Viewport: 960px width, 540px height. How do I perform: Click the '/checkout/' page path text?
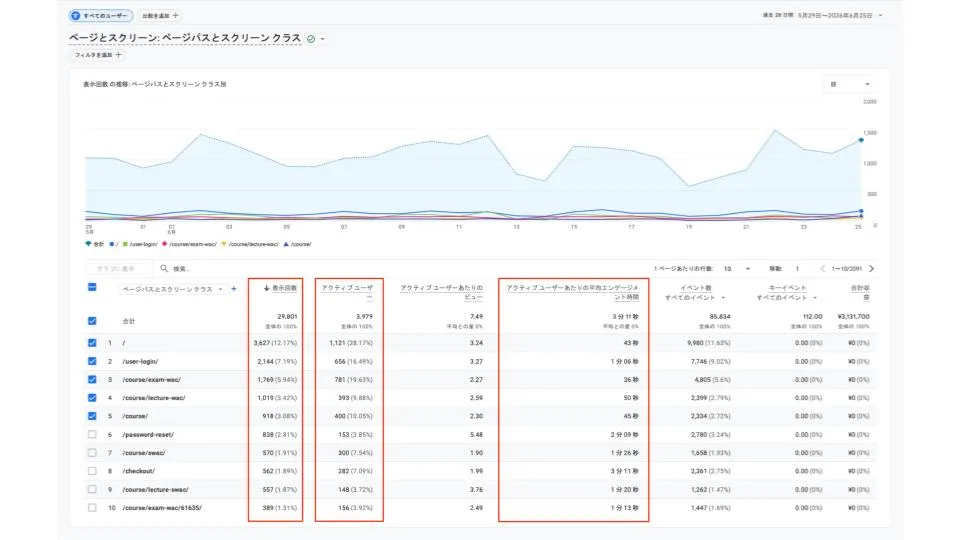[x=138, y=471]
